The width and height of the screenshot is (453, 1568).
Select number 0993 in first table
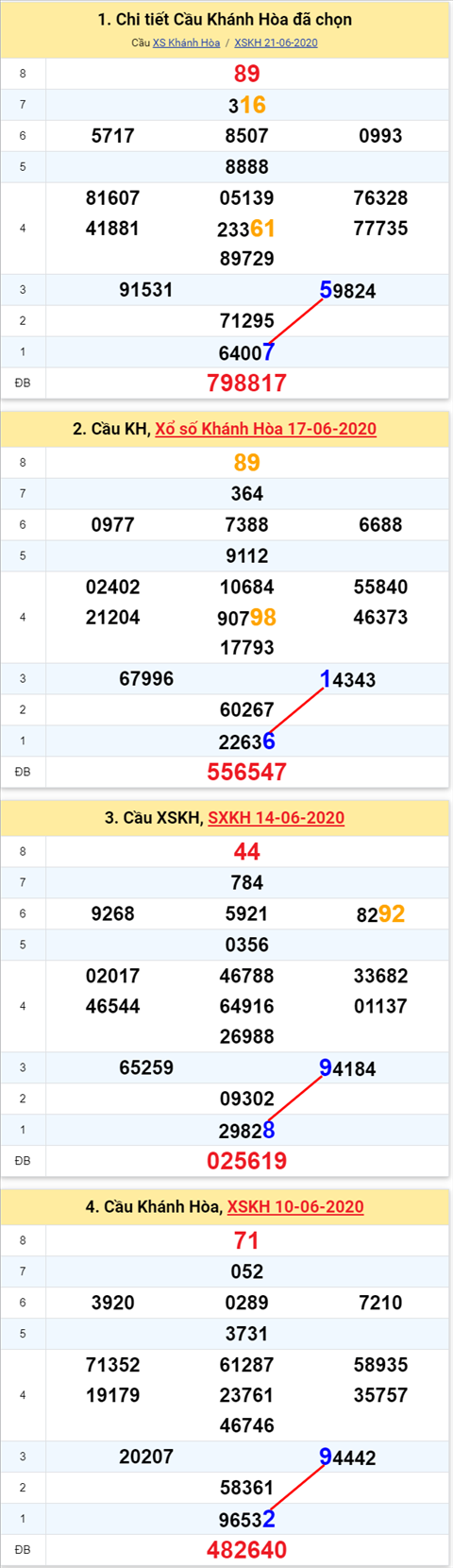[380, 136]
